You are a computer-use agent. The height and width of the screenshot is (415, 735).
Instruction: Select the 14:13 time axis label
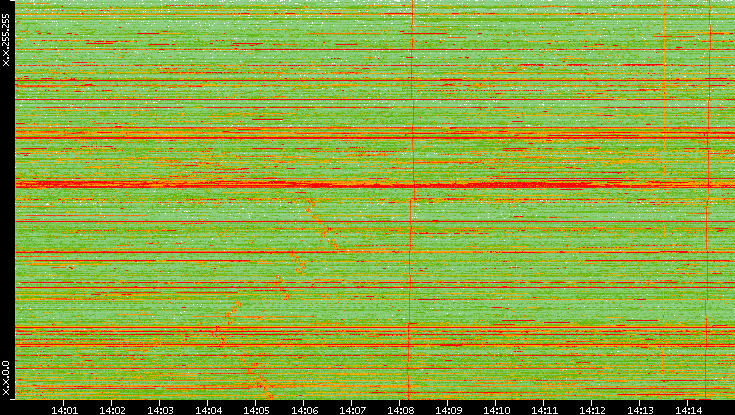[640, 410]
